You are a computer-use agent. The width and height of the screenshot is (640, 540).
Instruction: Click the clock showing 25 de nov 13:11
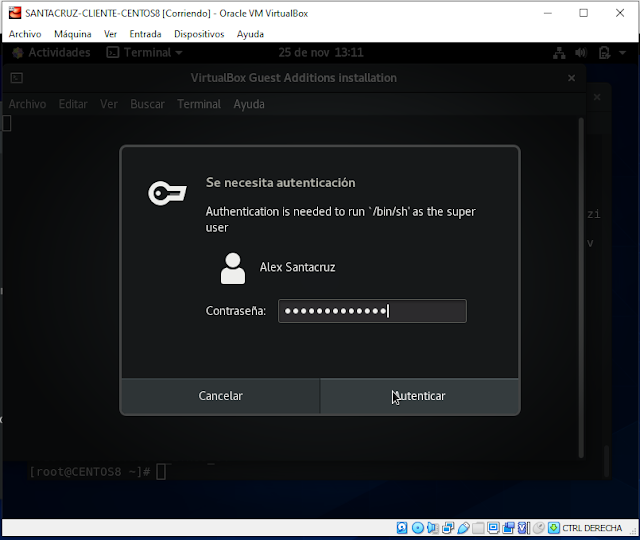pyautogui.click(x=321, y=52)
